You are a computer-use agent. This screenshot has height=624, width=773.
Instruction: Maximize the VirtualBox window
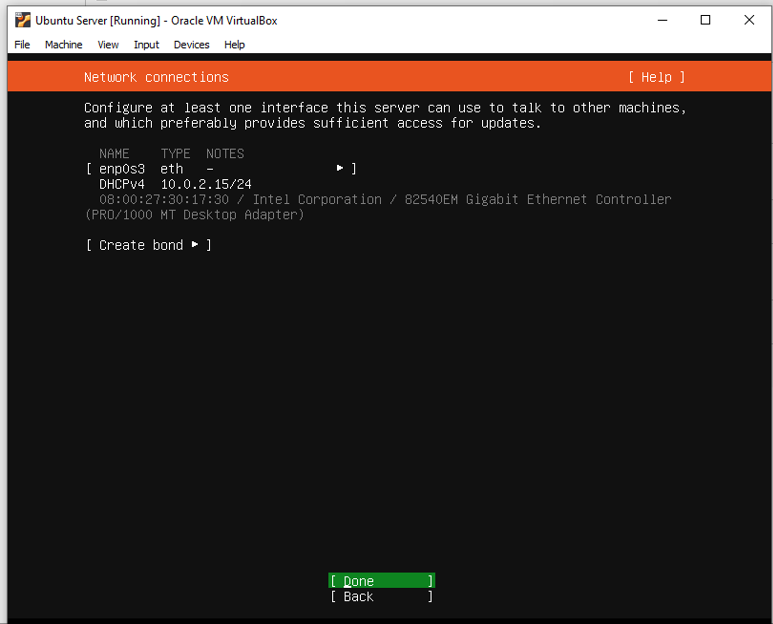(x=705, y=20)
